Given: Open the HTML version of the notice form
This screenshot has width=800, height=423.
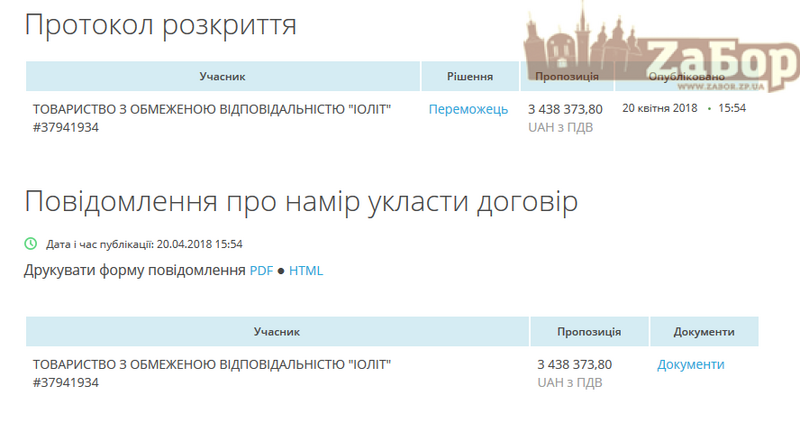Looking at the screenshot, I should [306, 271].
